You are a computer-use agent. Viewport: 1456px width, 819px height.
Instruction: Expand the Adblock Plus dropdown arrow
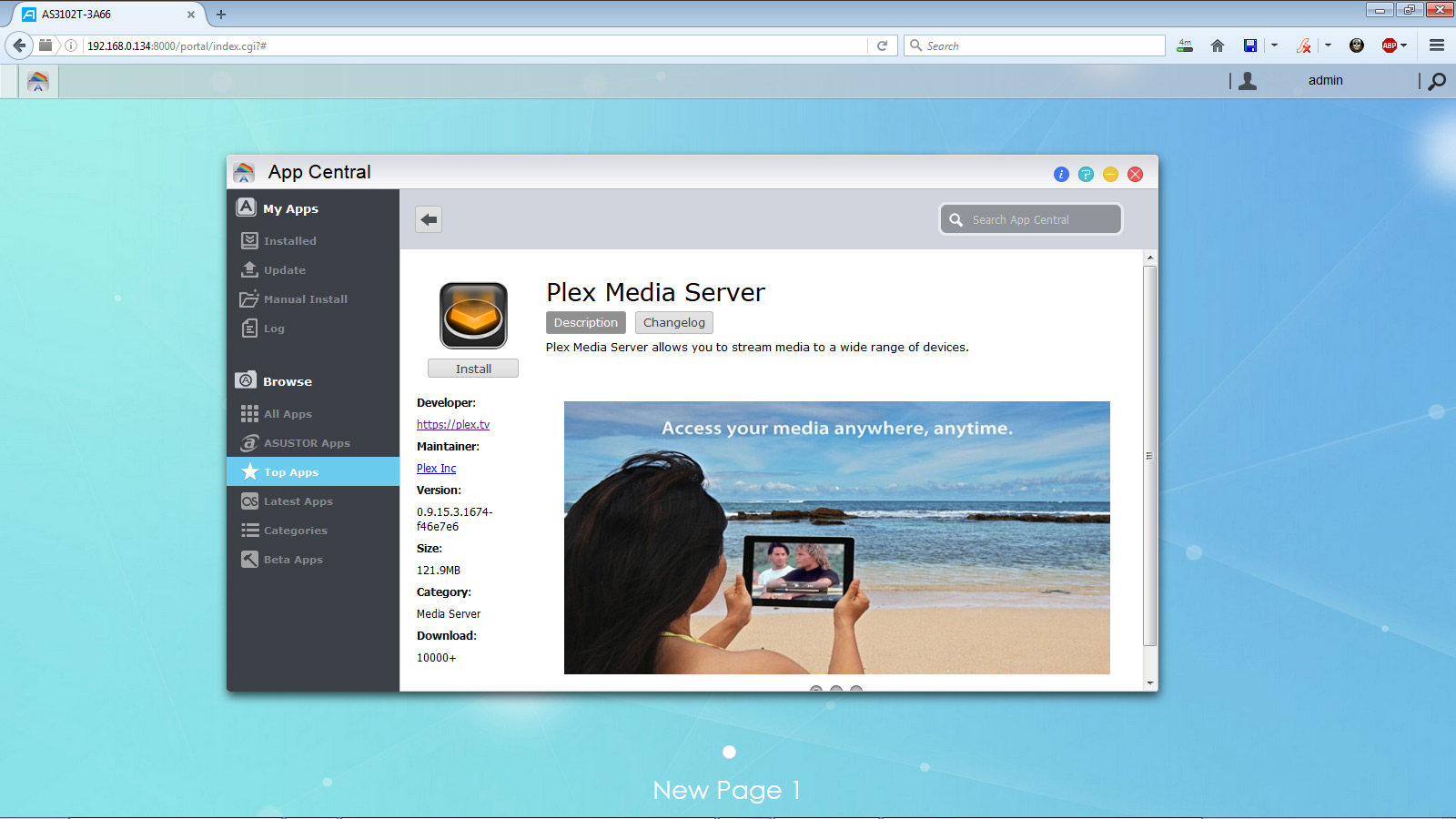coord(1404,45)
